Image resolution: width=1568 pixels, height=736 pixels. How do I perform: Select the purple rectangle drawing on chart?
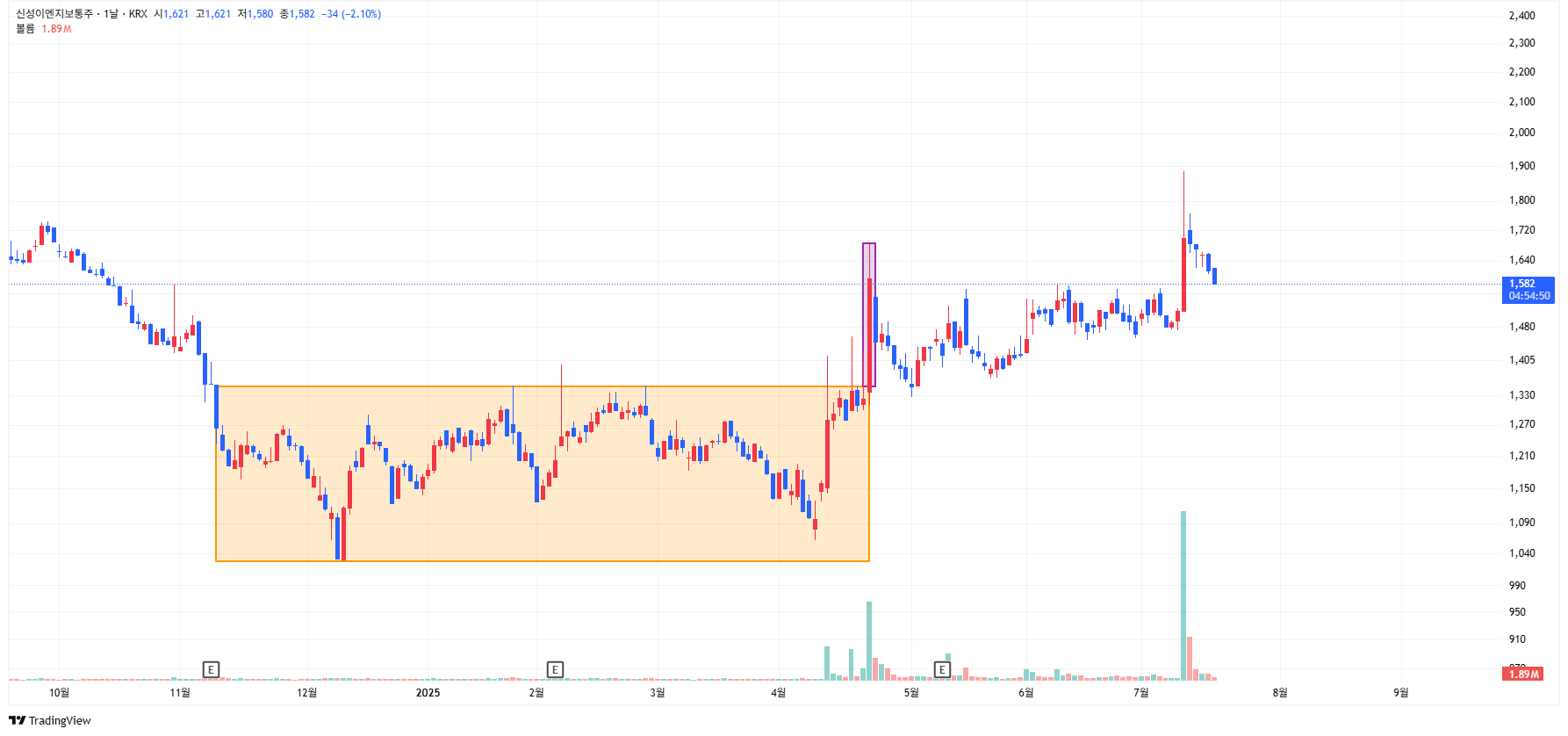pyautogui.click(x=869, y=314)
